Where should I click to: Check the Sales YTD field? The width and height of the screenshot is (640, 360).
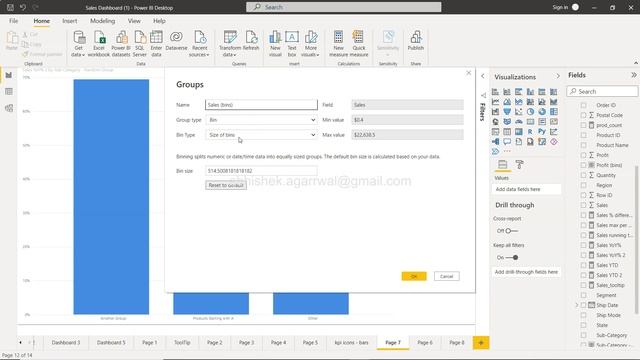(x=583, y=265)
